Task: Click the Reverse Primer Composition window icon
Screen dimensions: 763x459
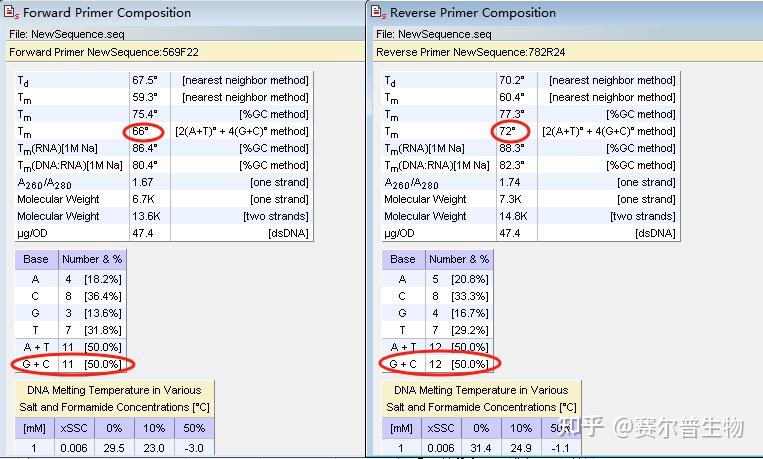Action: click(378, 12)
